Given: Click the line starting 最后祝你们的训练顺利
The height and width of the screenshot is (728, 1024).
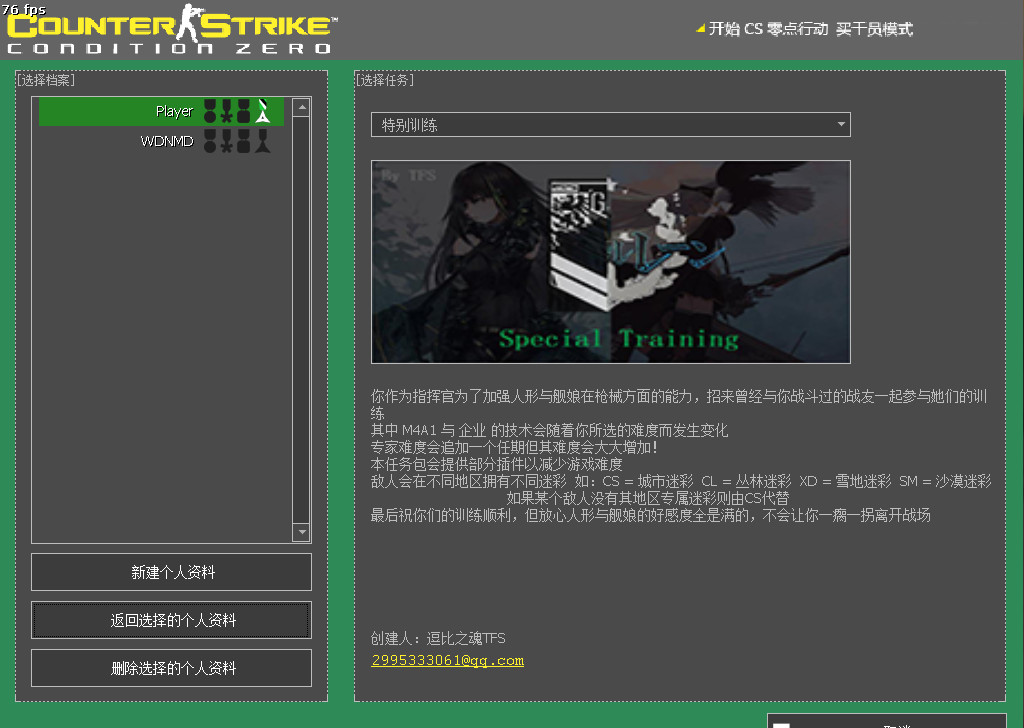Looking at the screenshot, I should [x=650, y=515].
